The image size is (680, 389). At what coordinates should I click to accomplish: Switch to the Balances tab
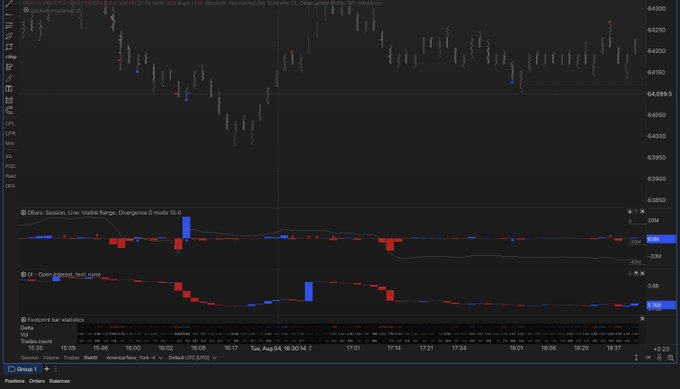coord(59,381)
